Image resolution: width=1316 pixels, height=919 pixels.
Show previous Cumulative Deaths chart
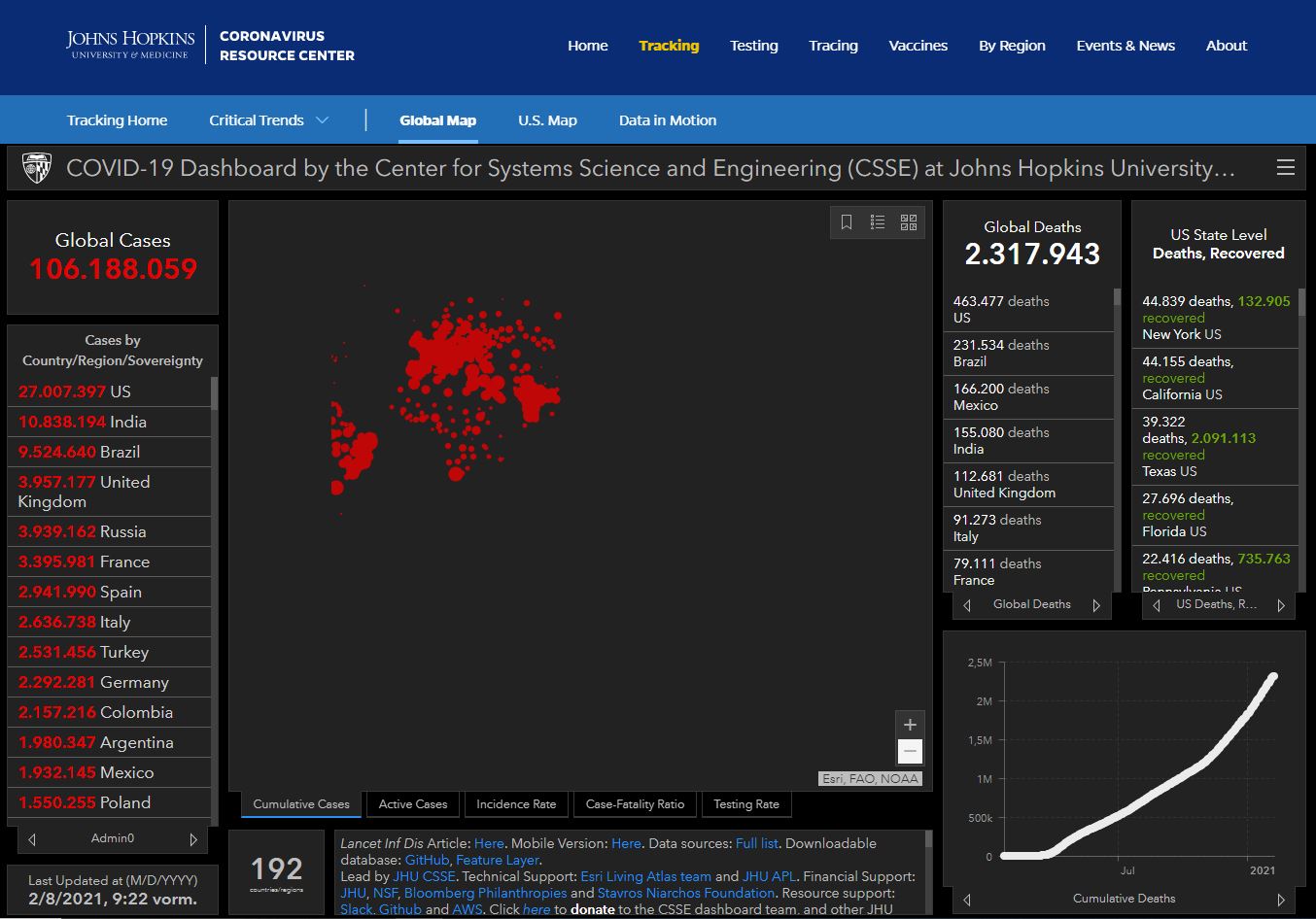point(967,900)
